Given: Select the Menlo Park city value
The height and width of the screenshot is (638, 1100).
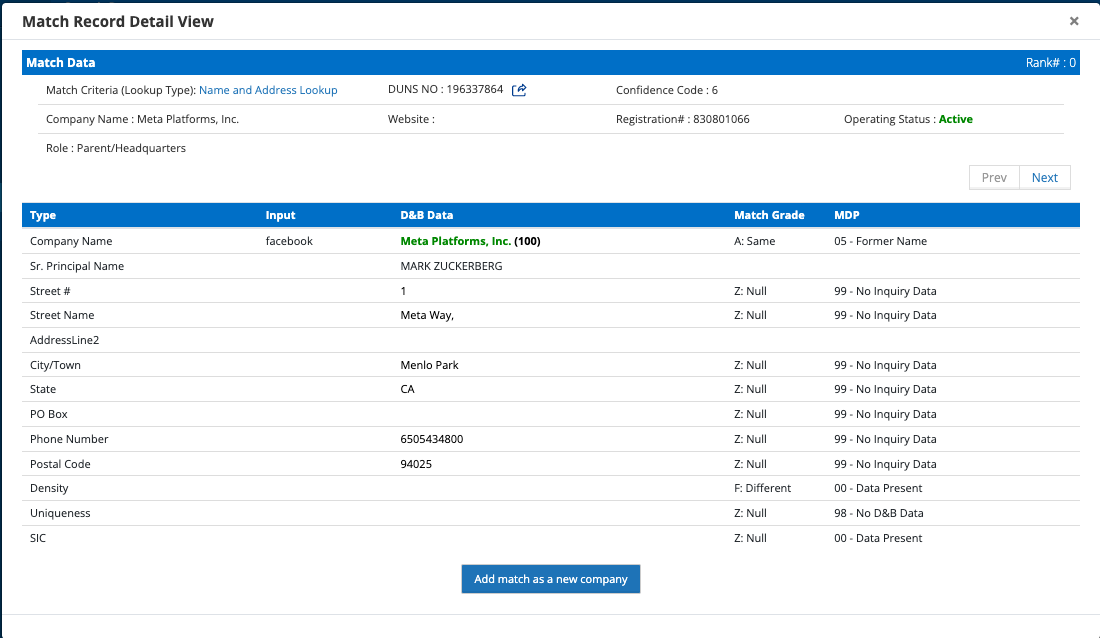Looking at the screenshot, I should (x=429, y=365).
